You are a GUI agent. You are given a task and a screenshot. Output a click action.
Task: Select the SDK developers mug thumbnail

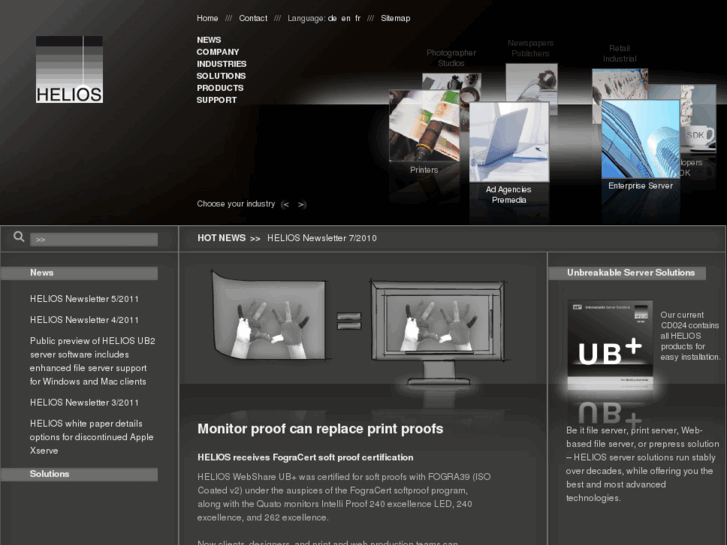[699, 119]
